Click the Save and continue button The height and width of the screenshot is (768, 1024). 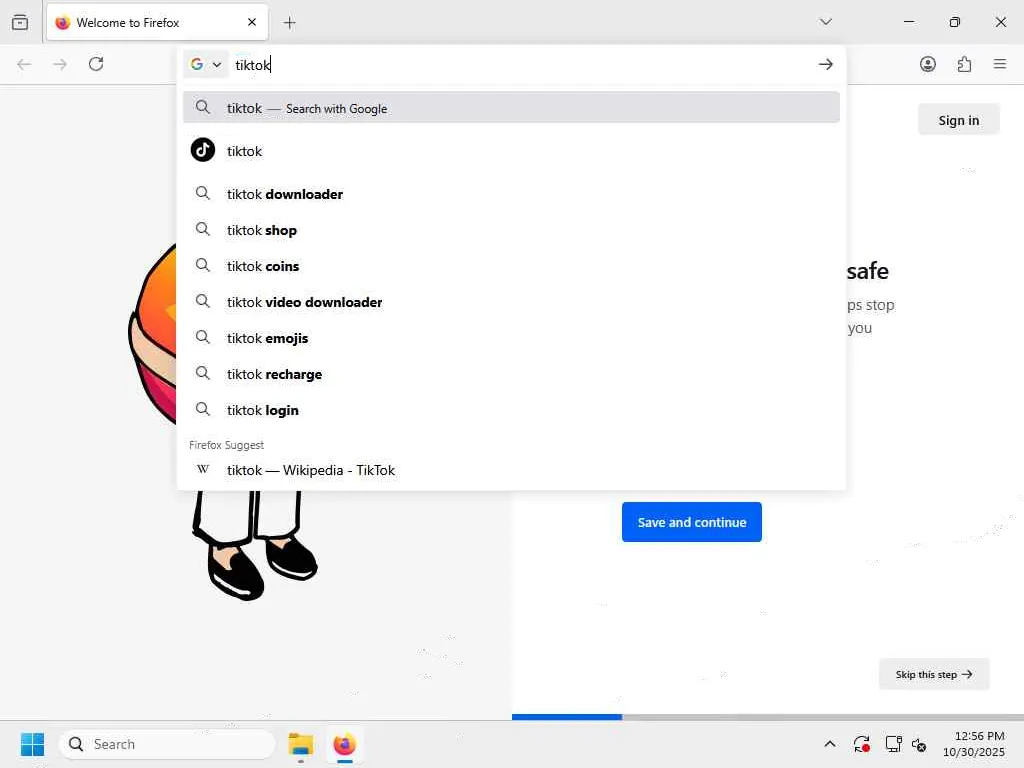point(692,522)
